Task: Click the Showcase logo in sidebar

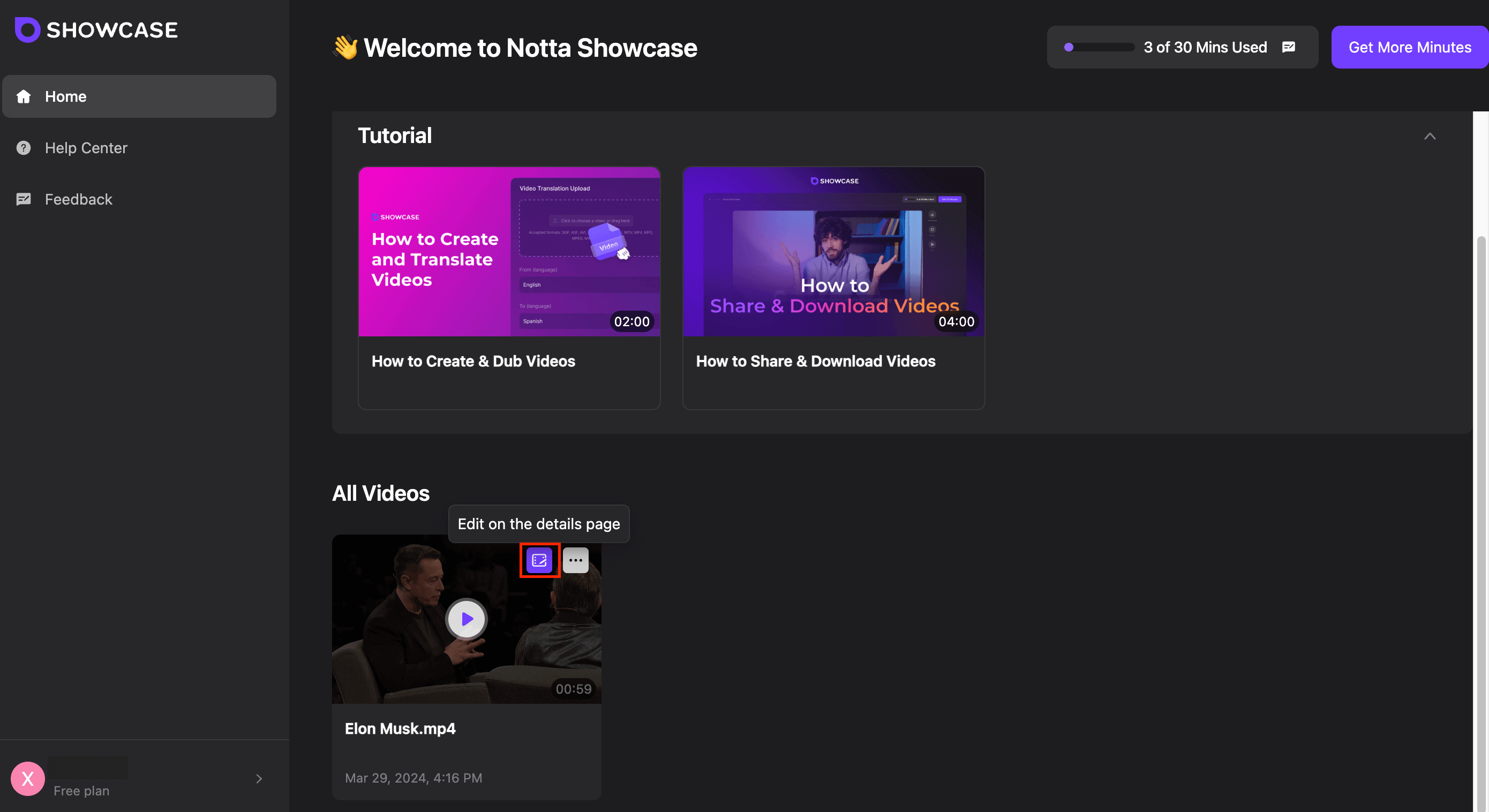Action: tap(96, 29)
